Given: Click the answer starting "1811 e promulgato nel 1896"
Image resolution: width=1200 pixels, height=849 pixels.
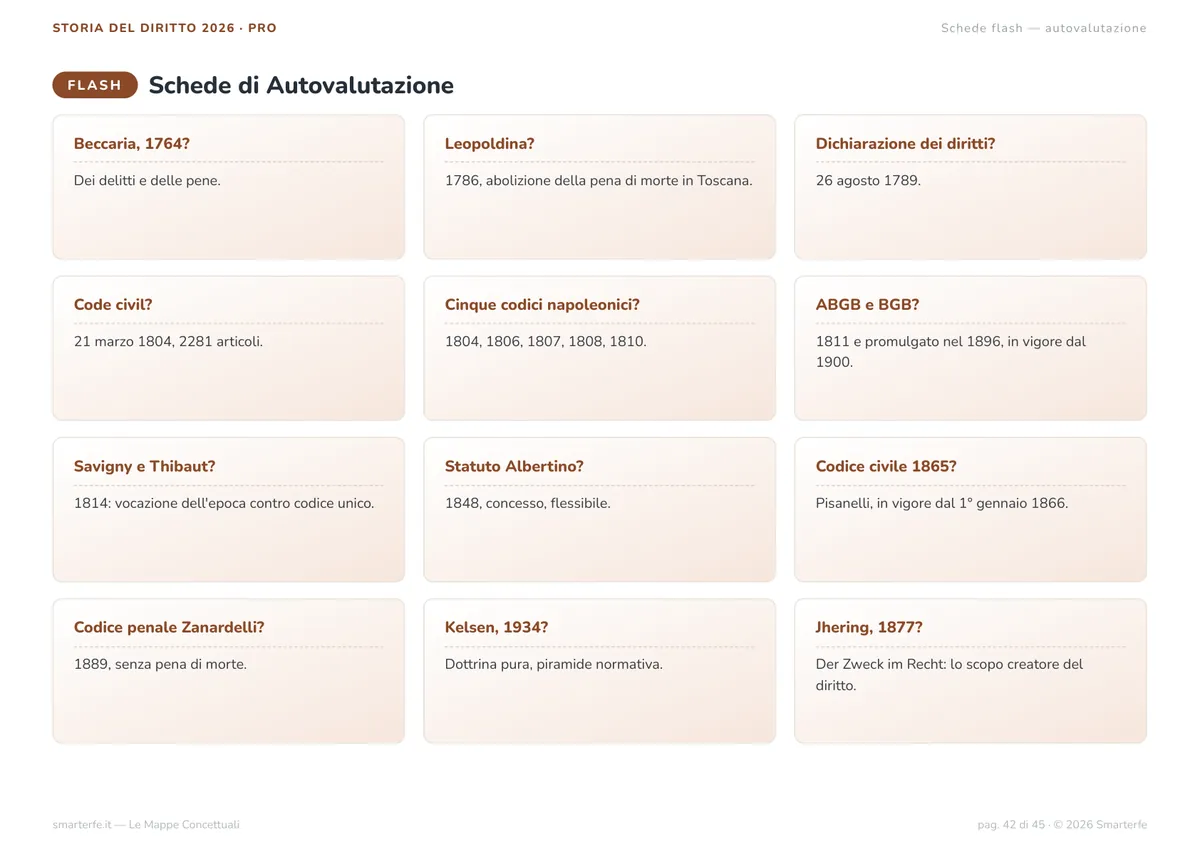Looking at the screenshot, I should 951,352.
